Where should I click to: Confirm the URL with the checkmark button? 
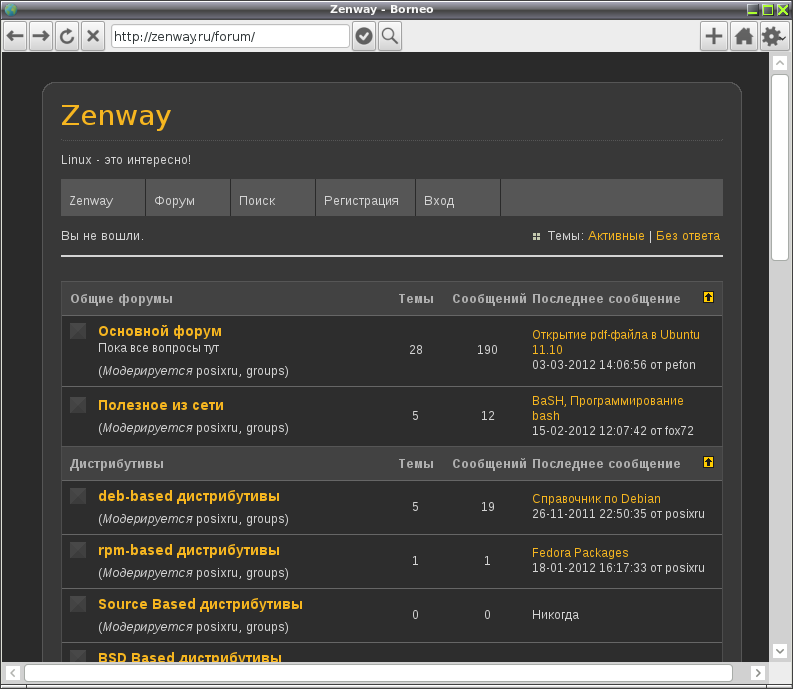click(x=364, y=36)
